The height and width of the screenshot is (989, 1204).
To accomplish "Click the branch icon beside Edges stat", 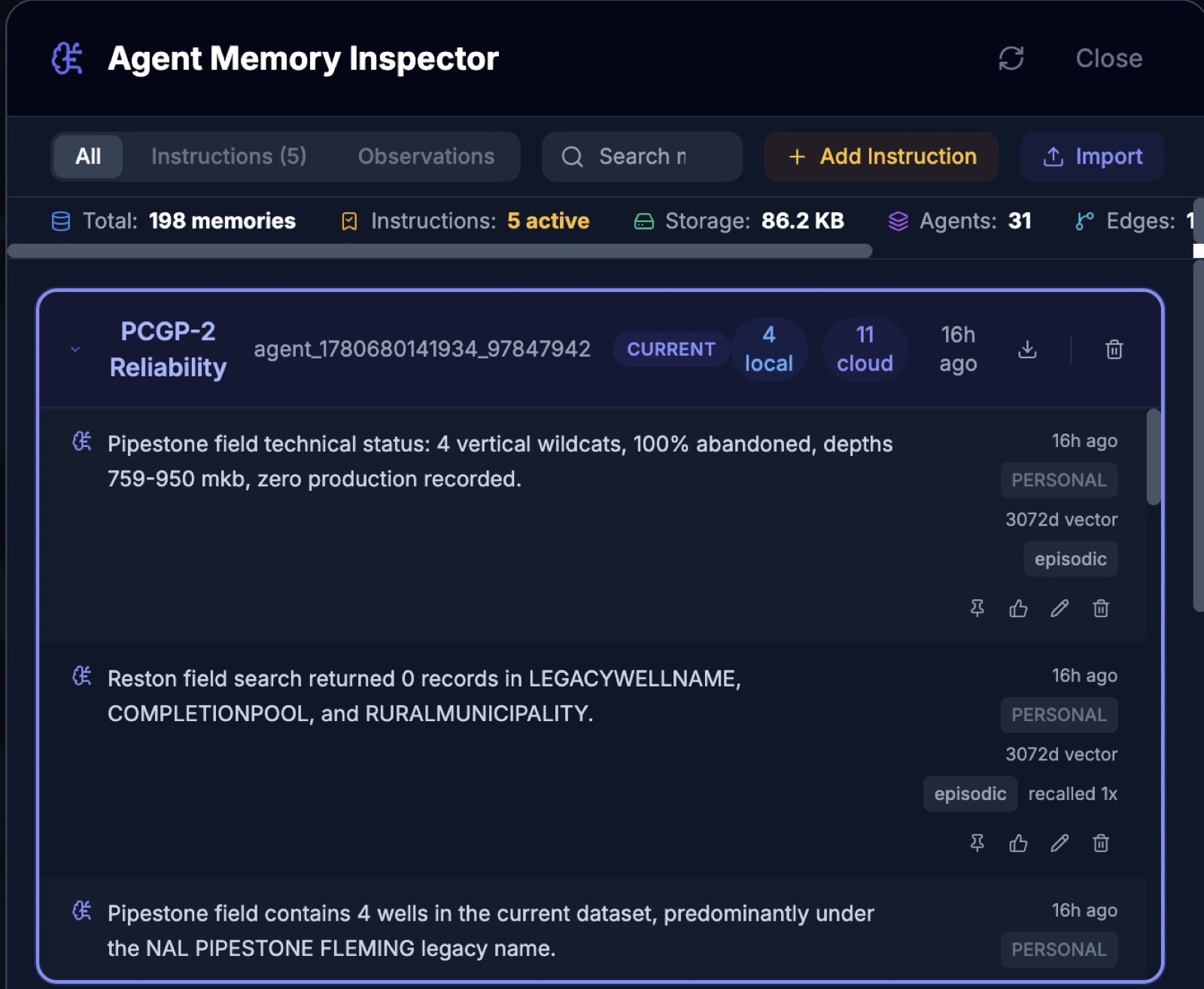I will click(x=1084, y=221).
